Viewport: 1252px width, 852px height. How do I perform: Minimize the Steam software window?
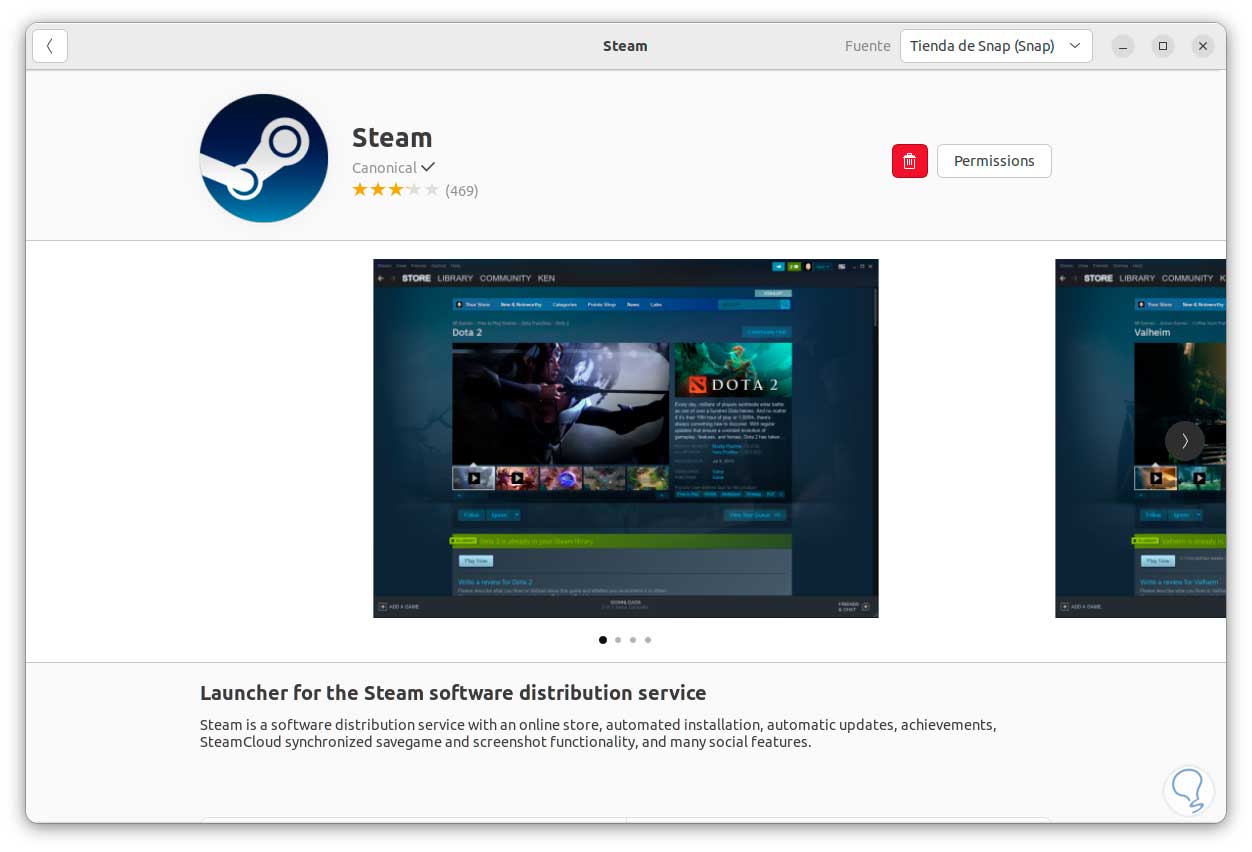click(1123, 46)
